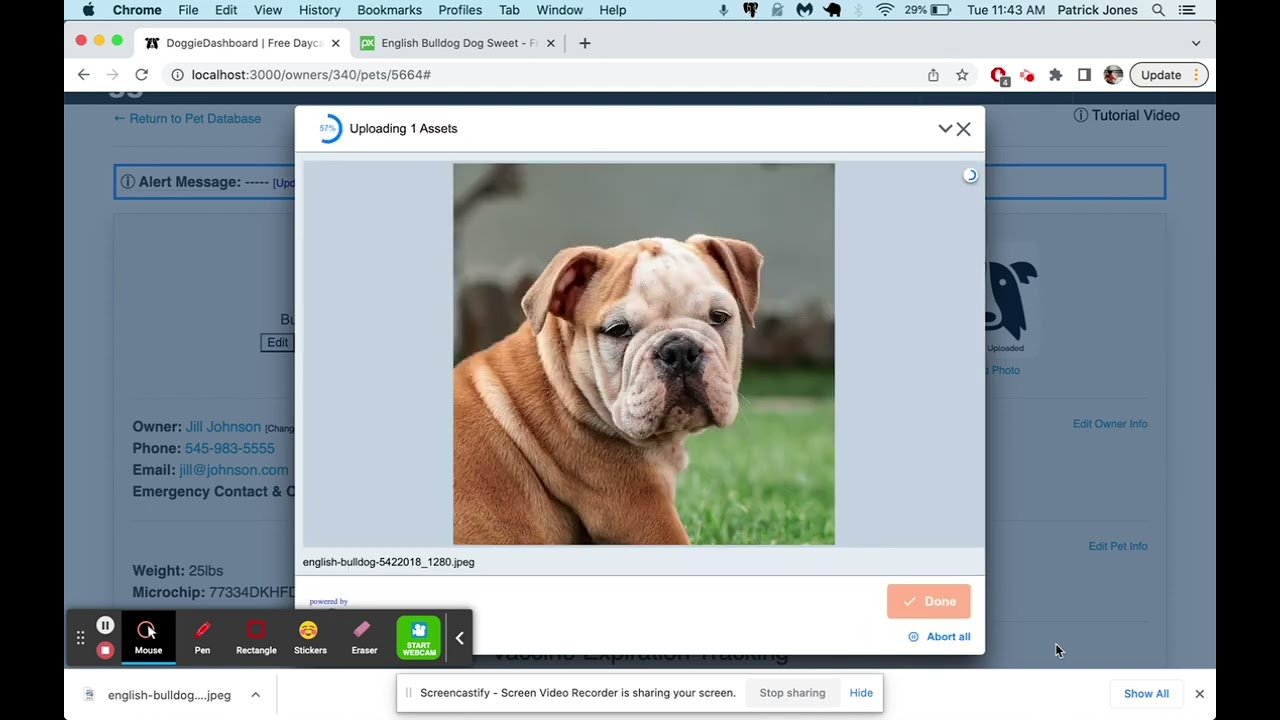
Task: Share this page via the share icon
Action: pyautogui.click(x=933, y=75)
